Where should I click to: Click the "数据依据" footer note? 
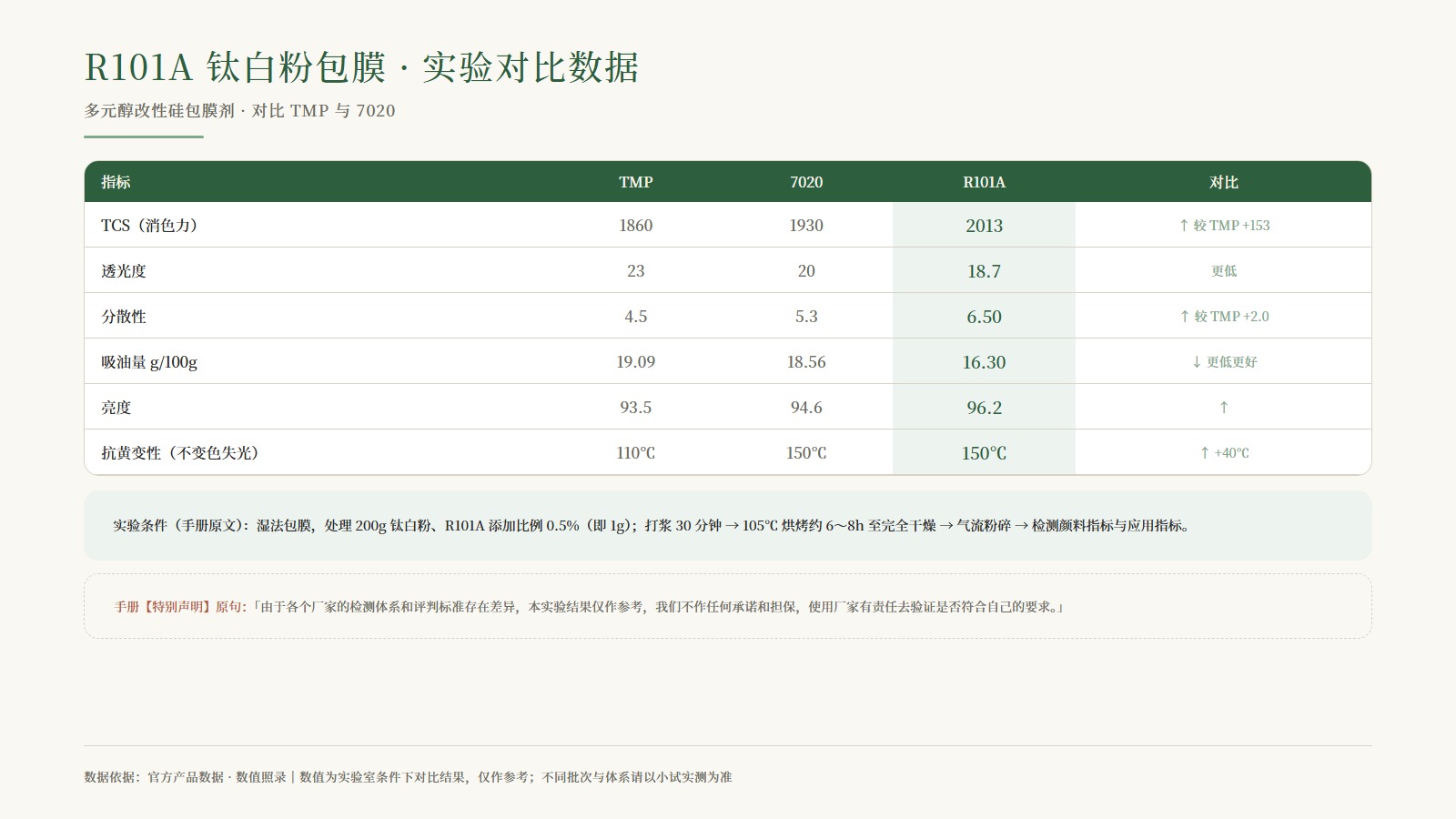[x=408, y=777]
